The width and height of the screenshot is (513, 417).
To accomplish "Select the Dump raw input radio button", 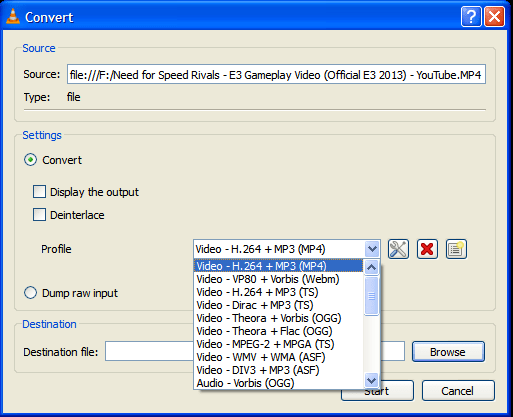I will [30, 293].
